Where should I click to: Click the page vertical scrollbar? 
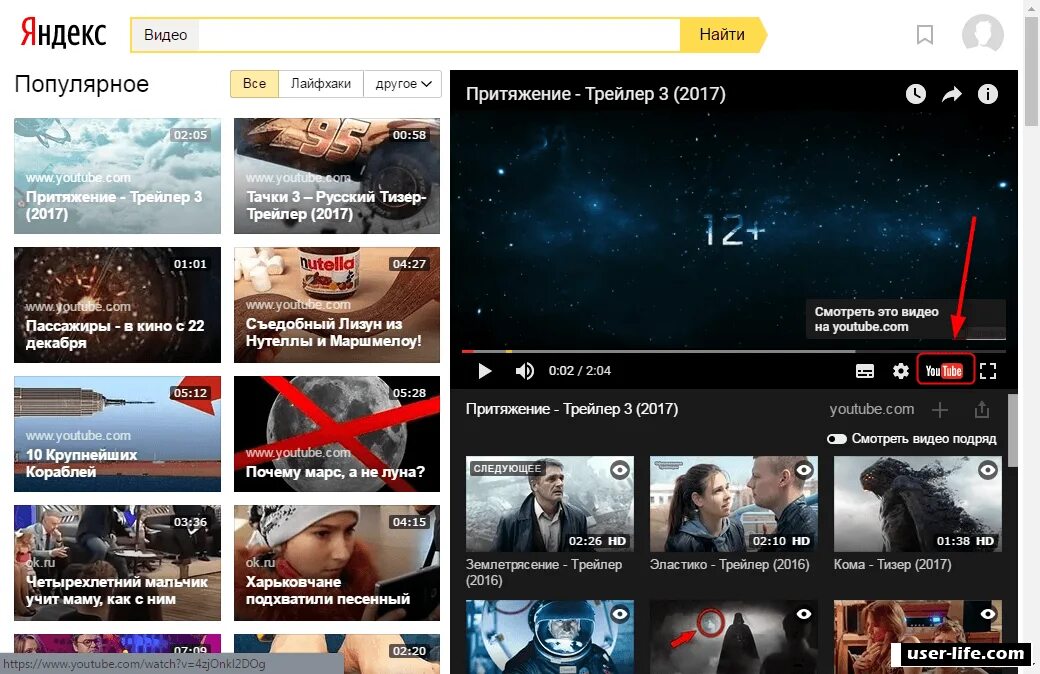[1031, 73]
